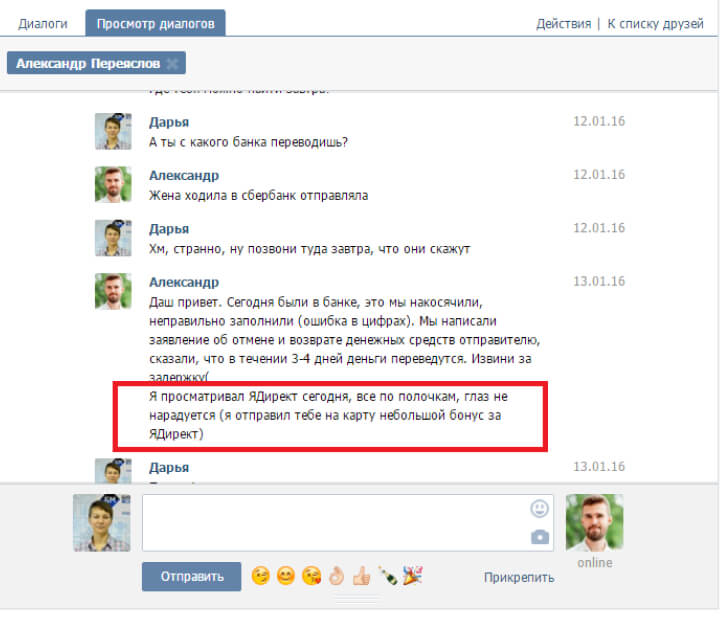The width and height of the screenshot is (725, 622).
Task: Insert the winking face emoji
Action: pos(261,576)
